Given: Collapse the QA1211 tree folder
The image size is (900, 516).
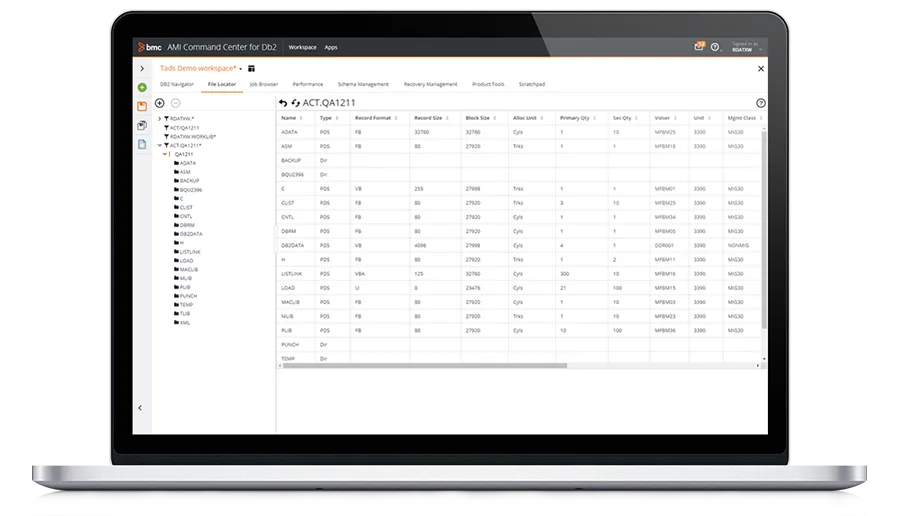Looking at the screenshot, I should [x=164, y=154].
